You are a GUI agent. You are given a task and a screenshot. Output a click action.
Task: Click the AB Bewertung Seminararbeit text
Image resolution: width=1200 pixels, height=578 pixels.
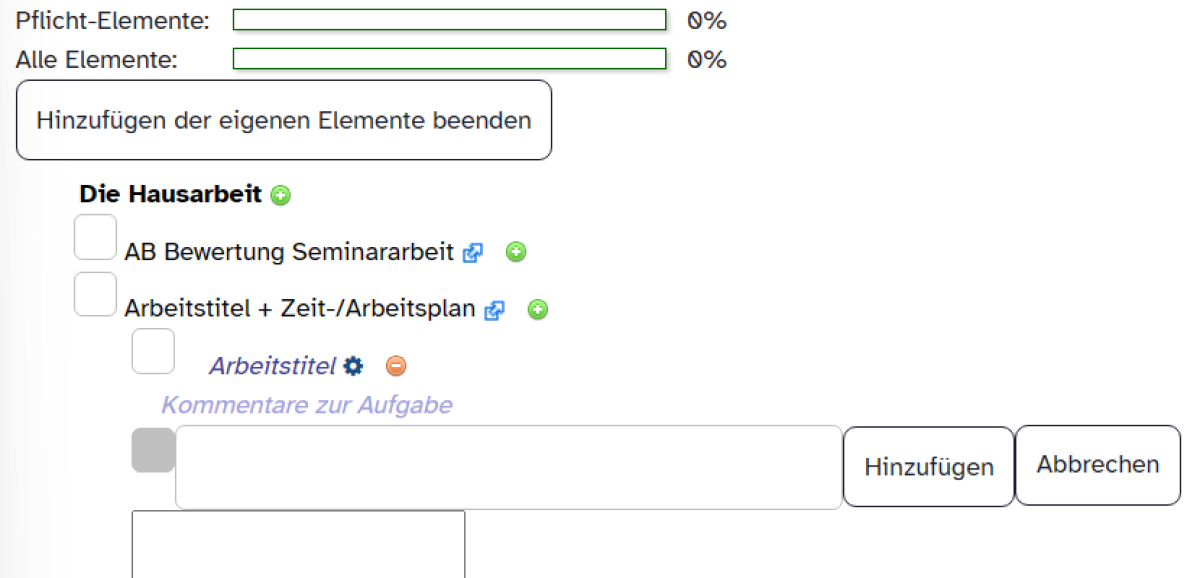pyautogui.click(x=289, y=252)
